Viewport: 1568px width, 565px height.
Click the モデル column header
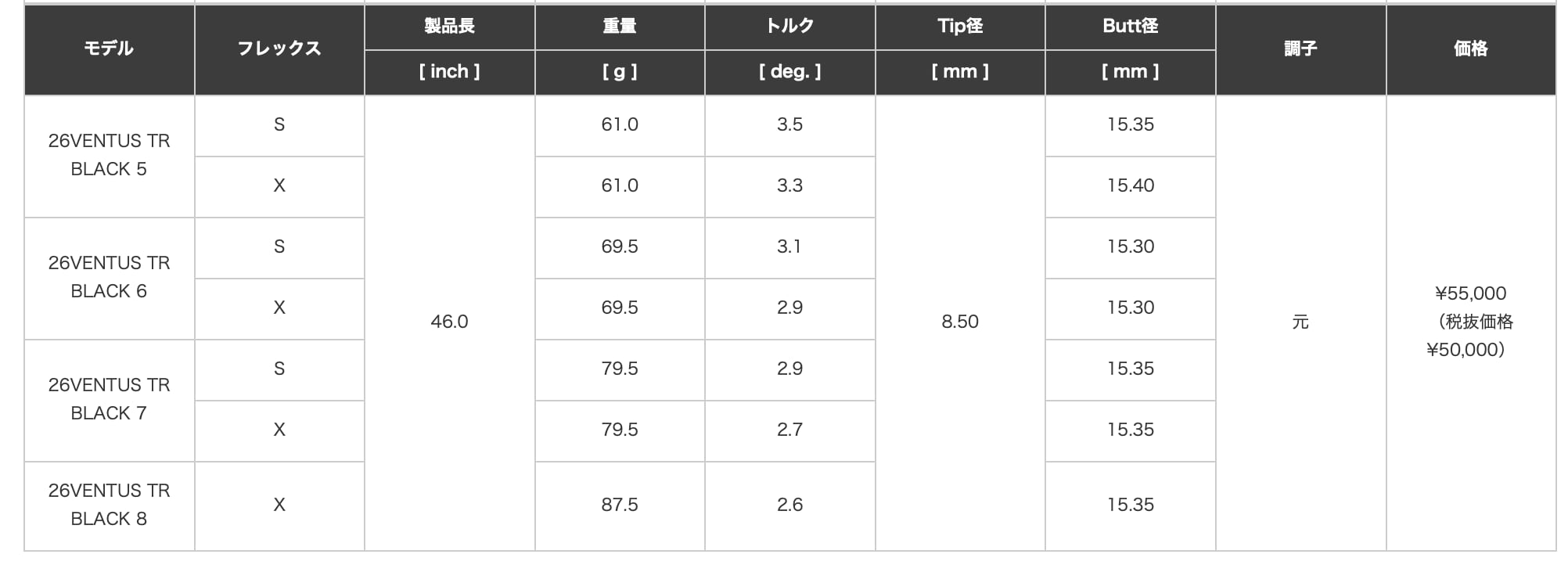pos(109,49)
